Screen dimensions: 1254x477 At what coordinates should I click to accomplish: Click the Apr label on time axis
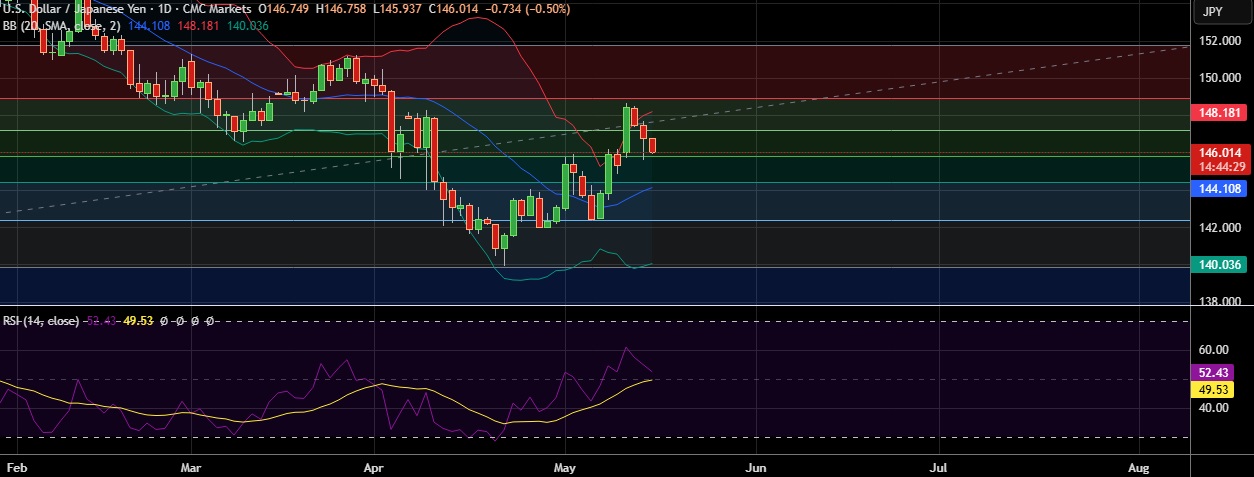374,467
